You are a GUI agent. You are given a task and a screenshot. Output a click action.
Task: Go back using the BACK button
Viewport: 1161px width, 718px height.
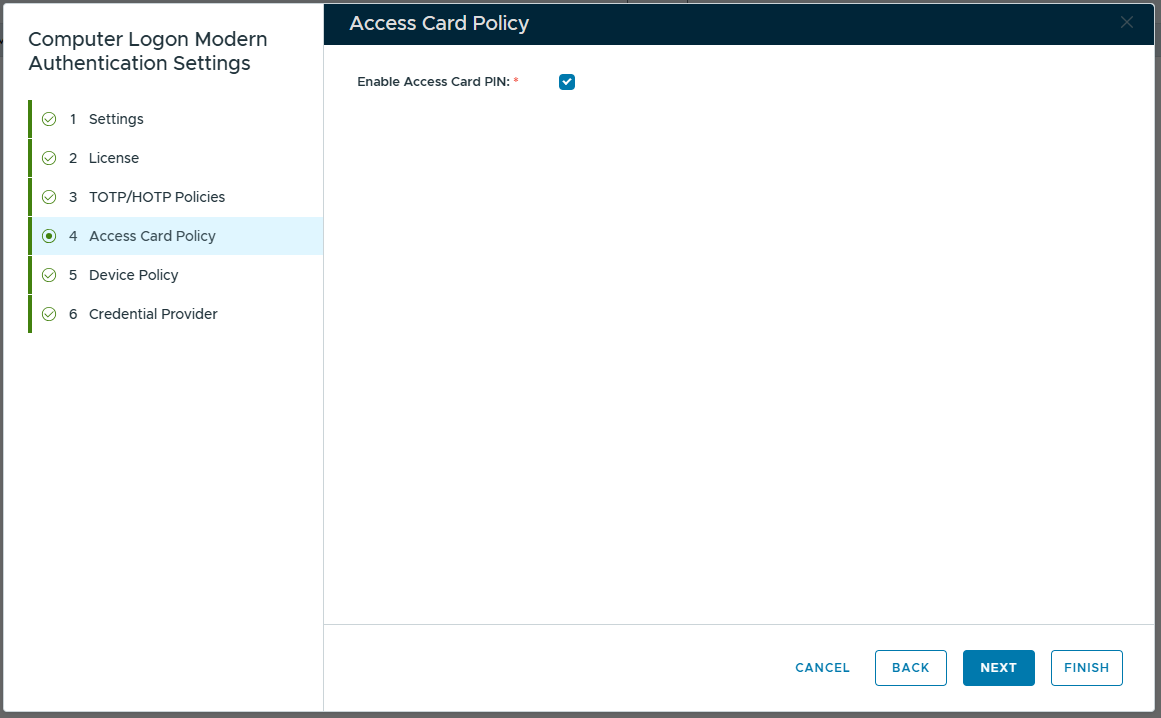911,668
